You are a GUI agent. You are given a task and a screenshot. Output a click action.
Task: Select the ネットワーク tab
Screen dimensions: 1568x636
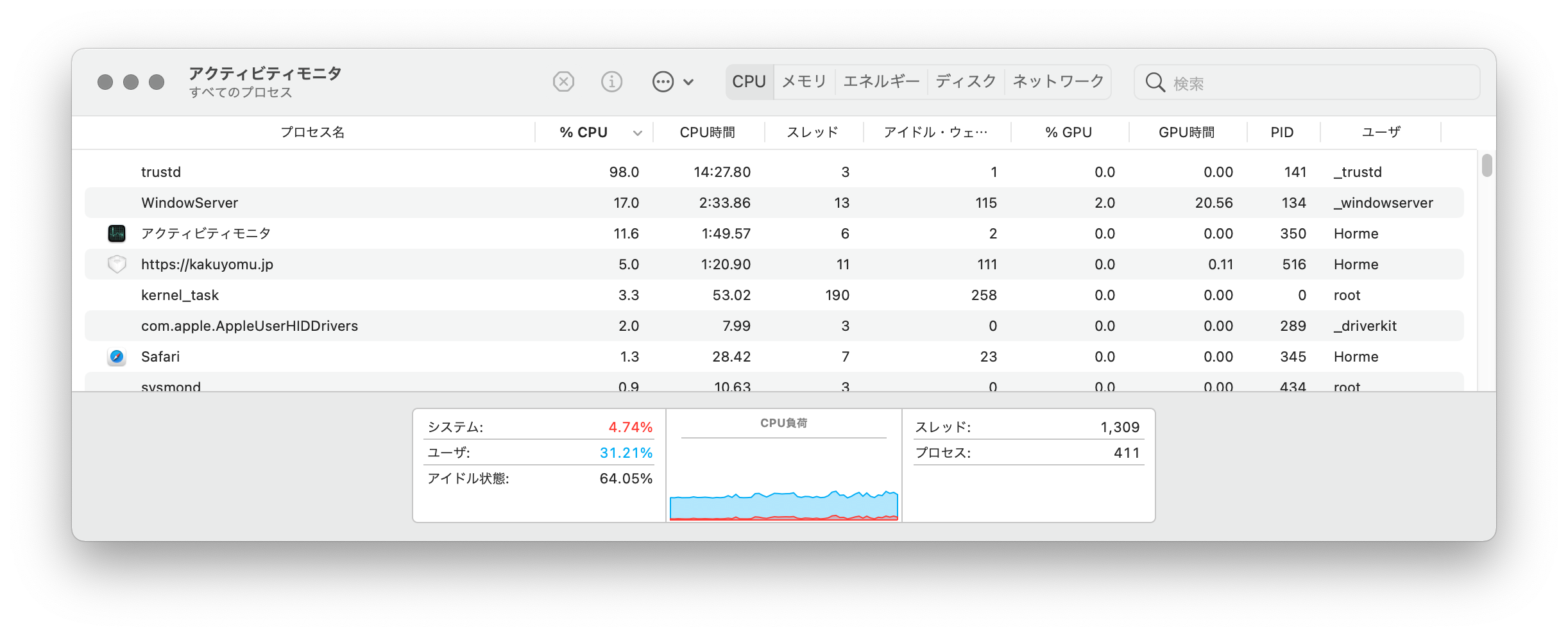(x=1058, y=81)
